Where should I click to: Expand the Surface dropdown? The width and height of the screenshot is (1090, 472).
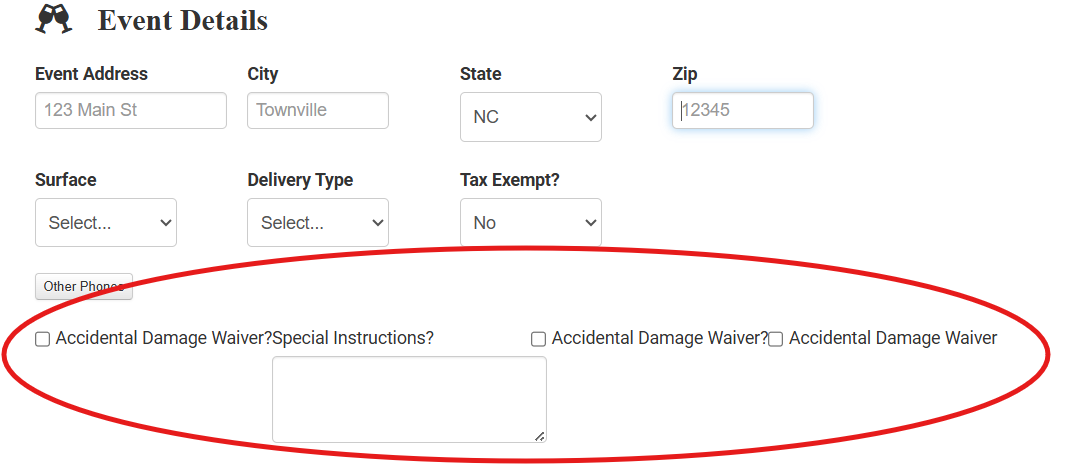(x=106, y=223)
